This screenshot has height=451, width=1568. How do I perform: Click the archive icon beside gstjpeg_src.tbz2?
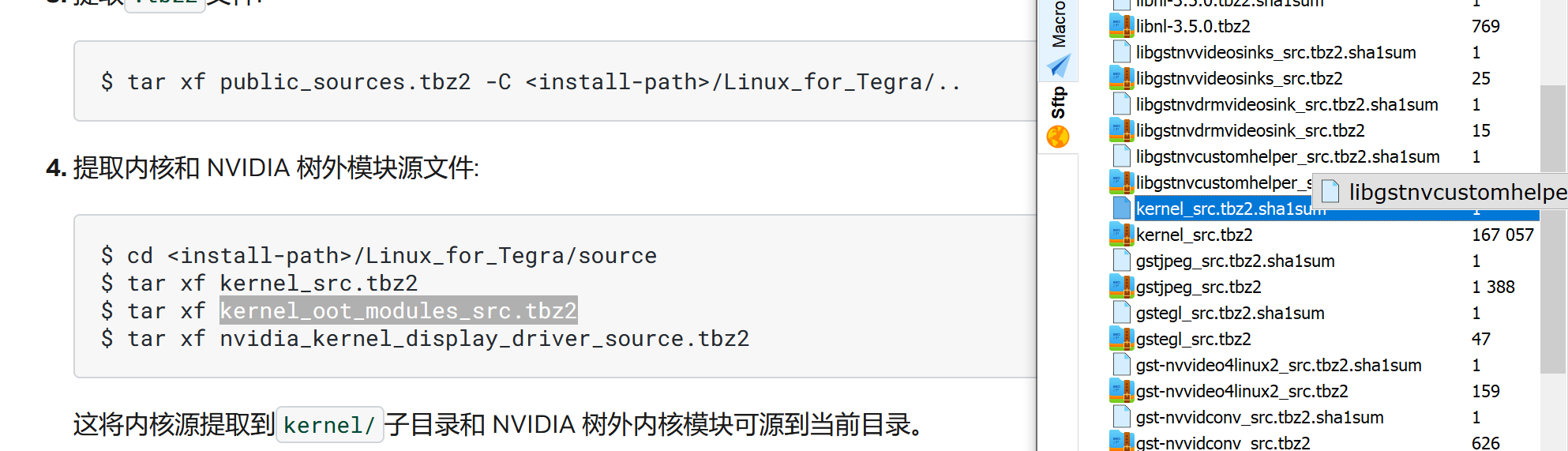(1121, 287)
